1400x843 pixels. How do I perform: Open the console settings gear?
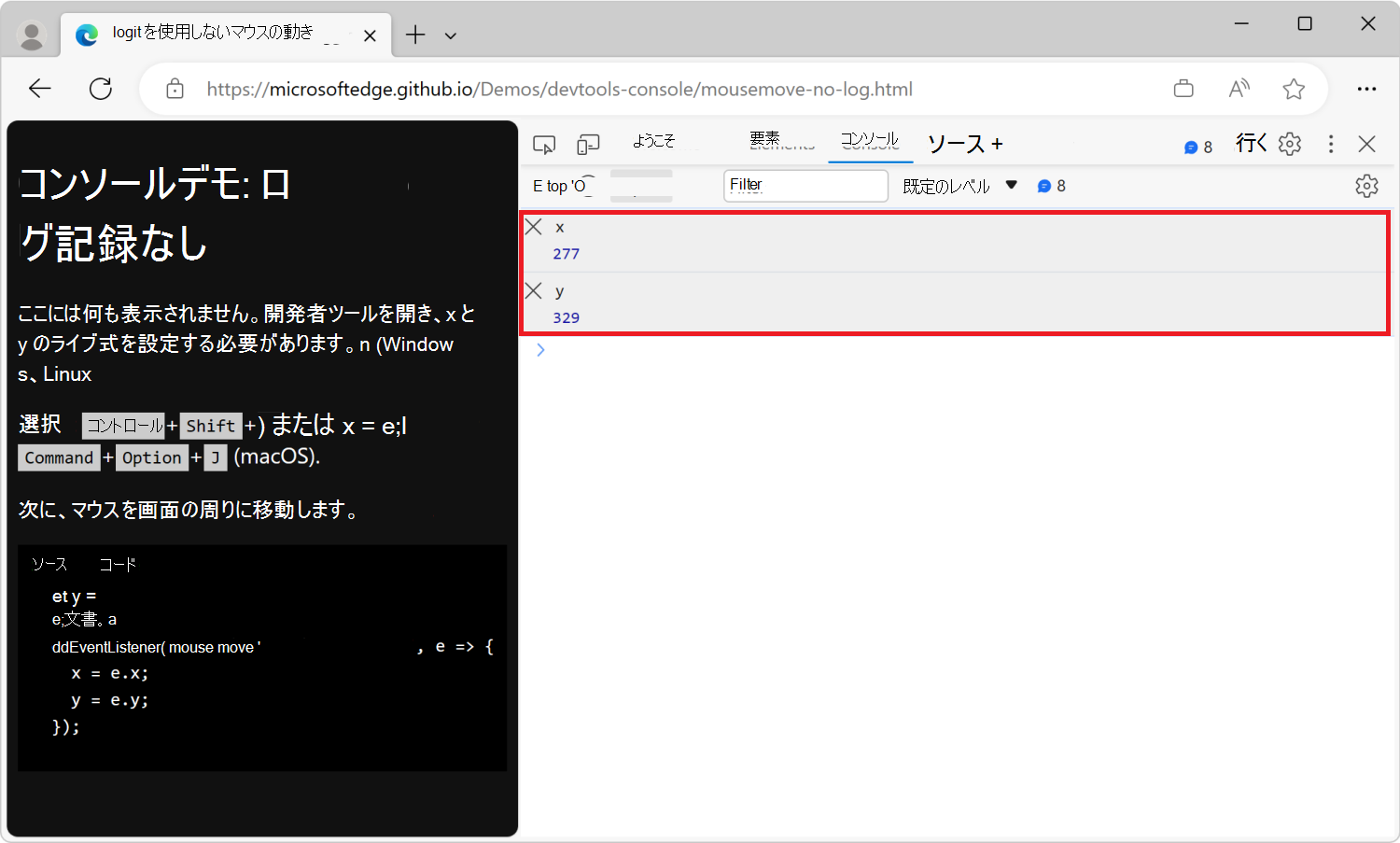[1366, 185]
